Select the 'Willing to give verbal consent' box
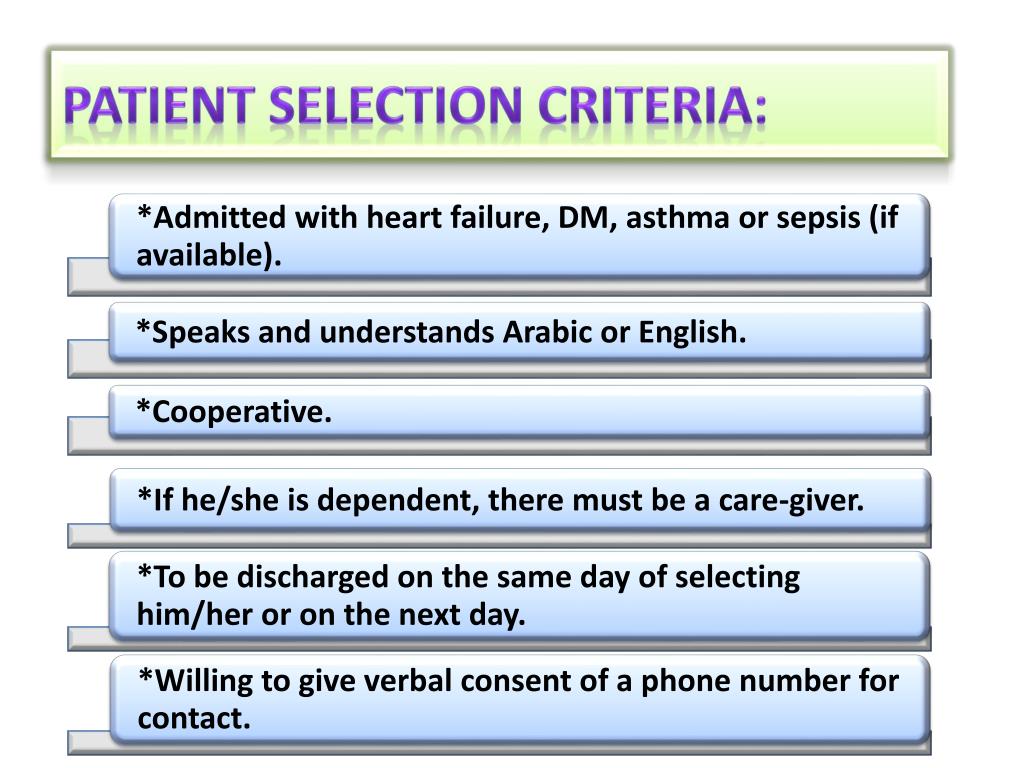The height and width of the screenshot is (768, 1024). [519, 698]
